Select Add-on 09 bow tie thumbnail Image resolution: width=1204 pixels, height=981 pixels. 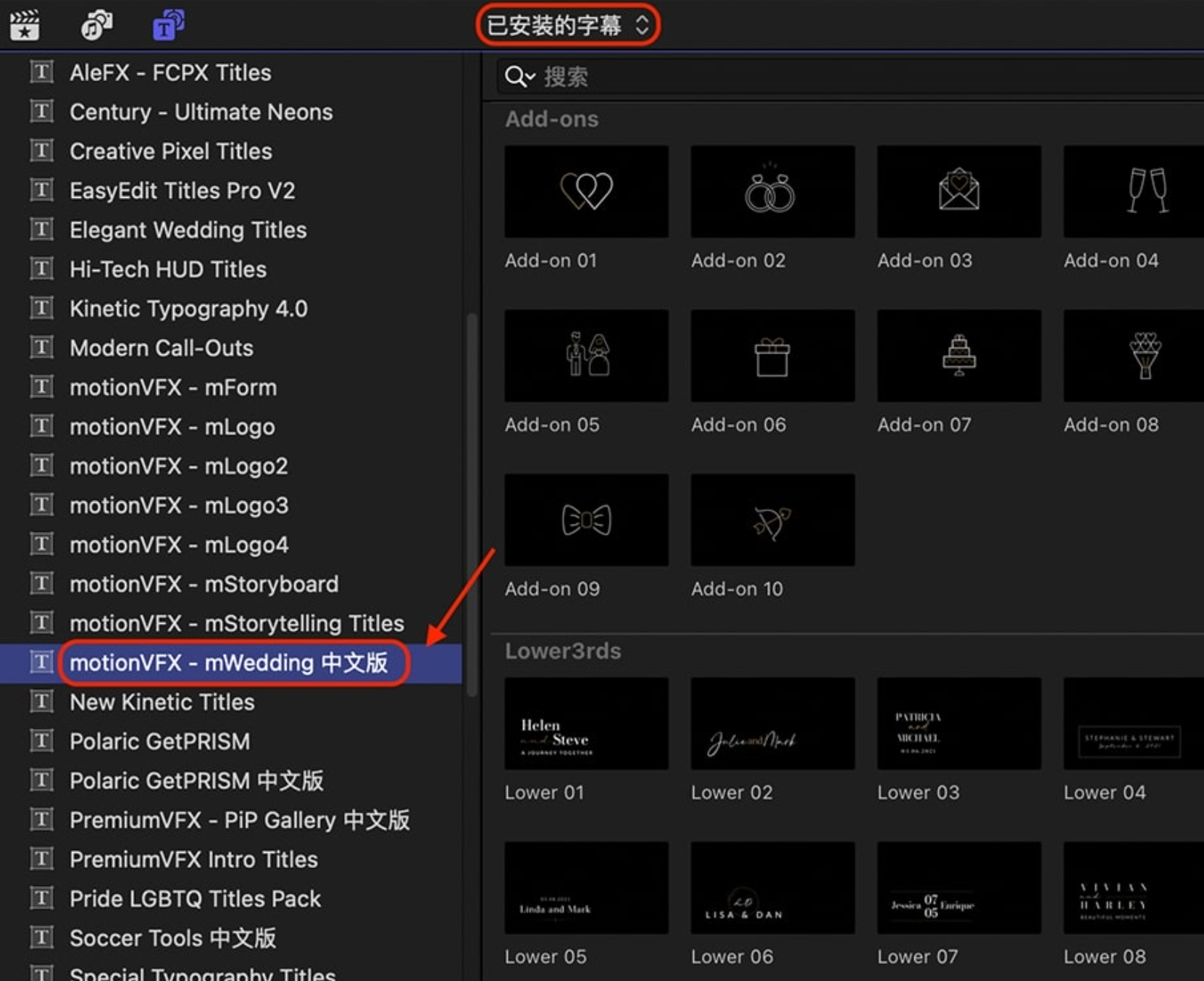pos(587,520)
